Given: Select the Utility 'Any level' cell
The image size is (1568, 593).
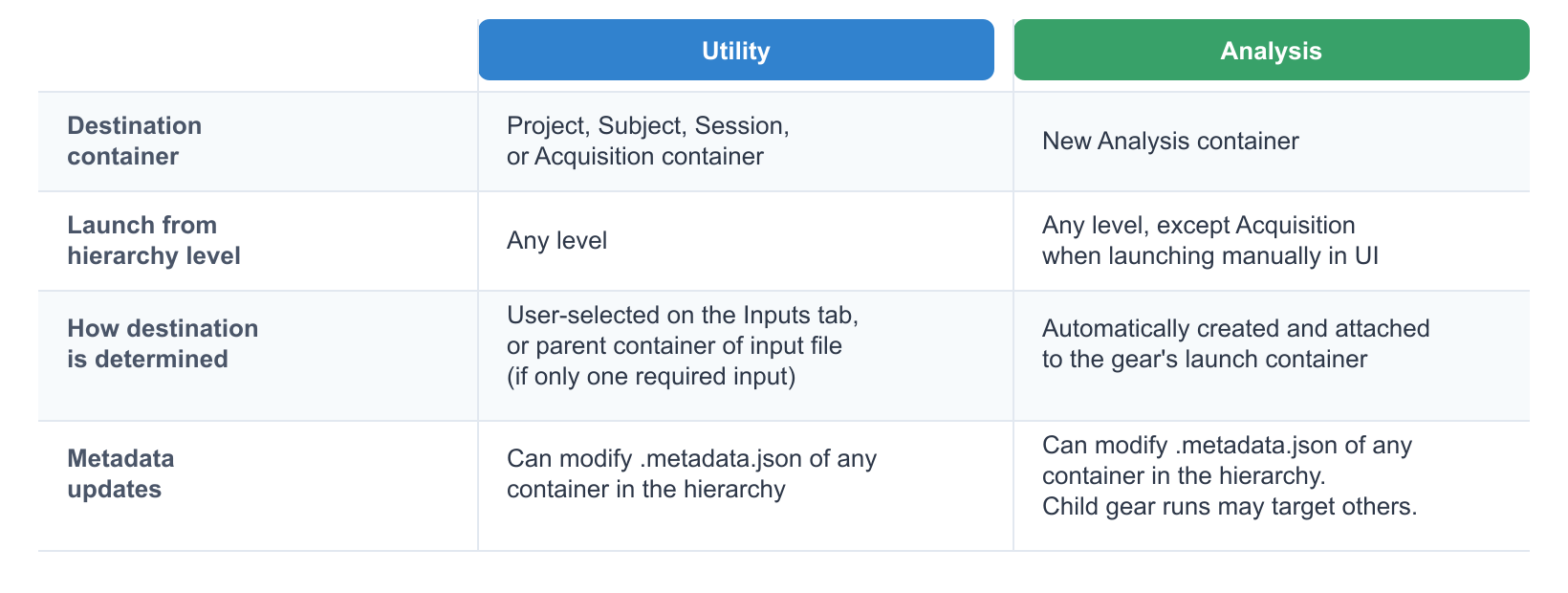Looking at the screenshot, I should coord(556,241).
